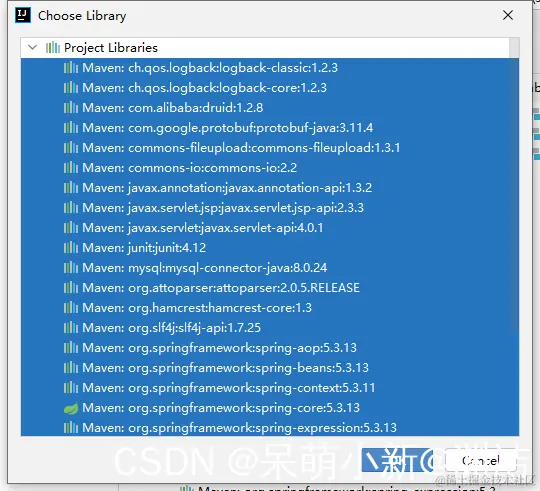
Task: Click the javax.servlet-api:4.0.1 library icon
Action: (x=71, y=228)
